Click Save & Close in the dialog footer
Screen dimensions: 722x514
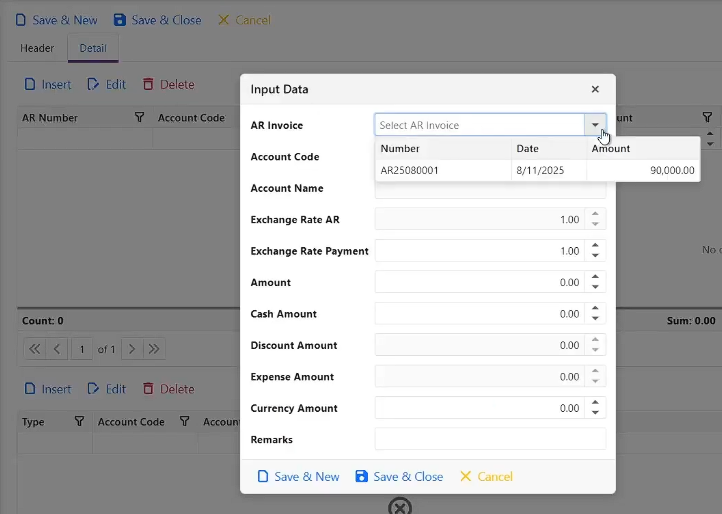[x=399, y=477]
